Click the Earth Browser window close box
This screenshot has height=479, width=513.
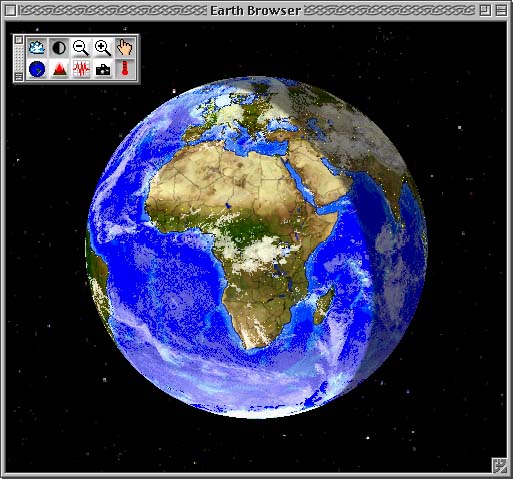11,11
